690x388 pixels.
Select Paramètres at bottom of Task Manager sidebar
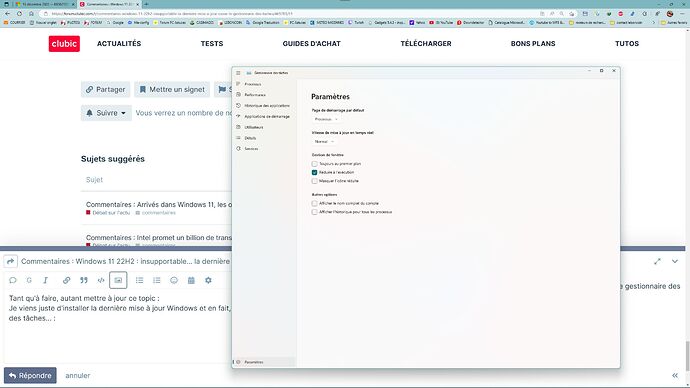pyautogui.click(x=264, y=362)
